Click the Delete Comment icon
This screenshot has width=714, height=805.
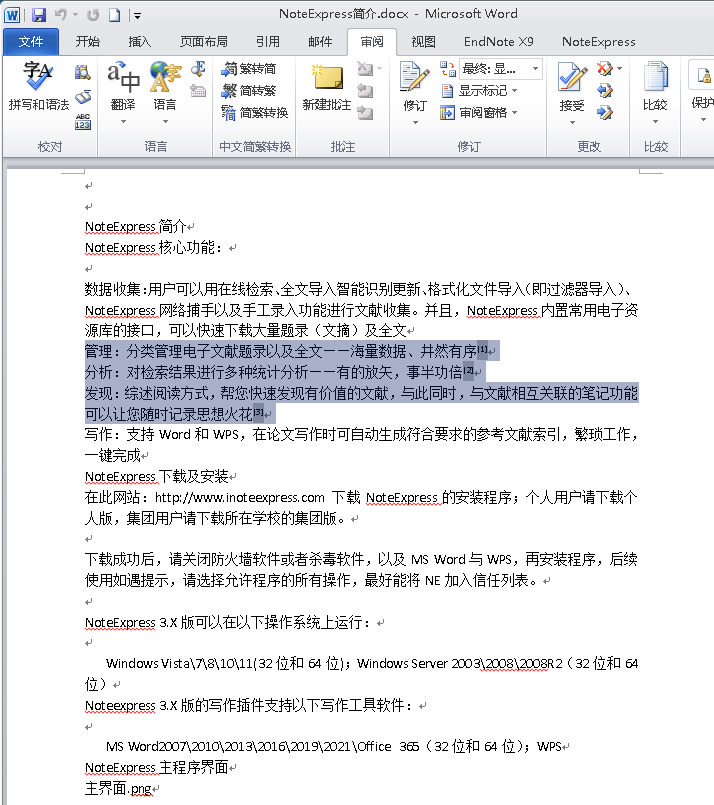[x=365, y=68]
